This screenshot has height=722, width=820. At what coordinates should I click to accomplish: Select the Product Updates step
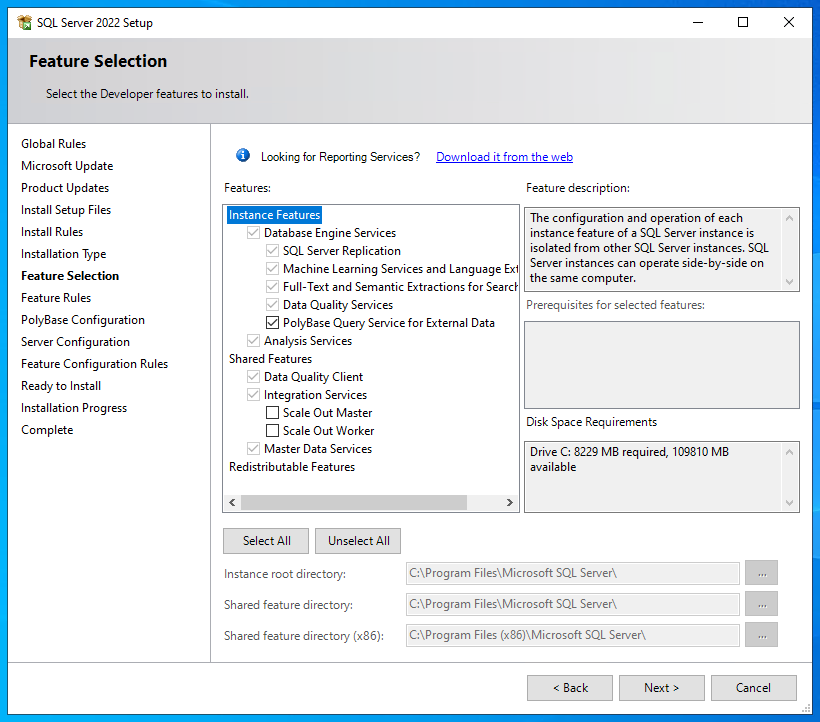65,188
